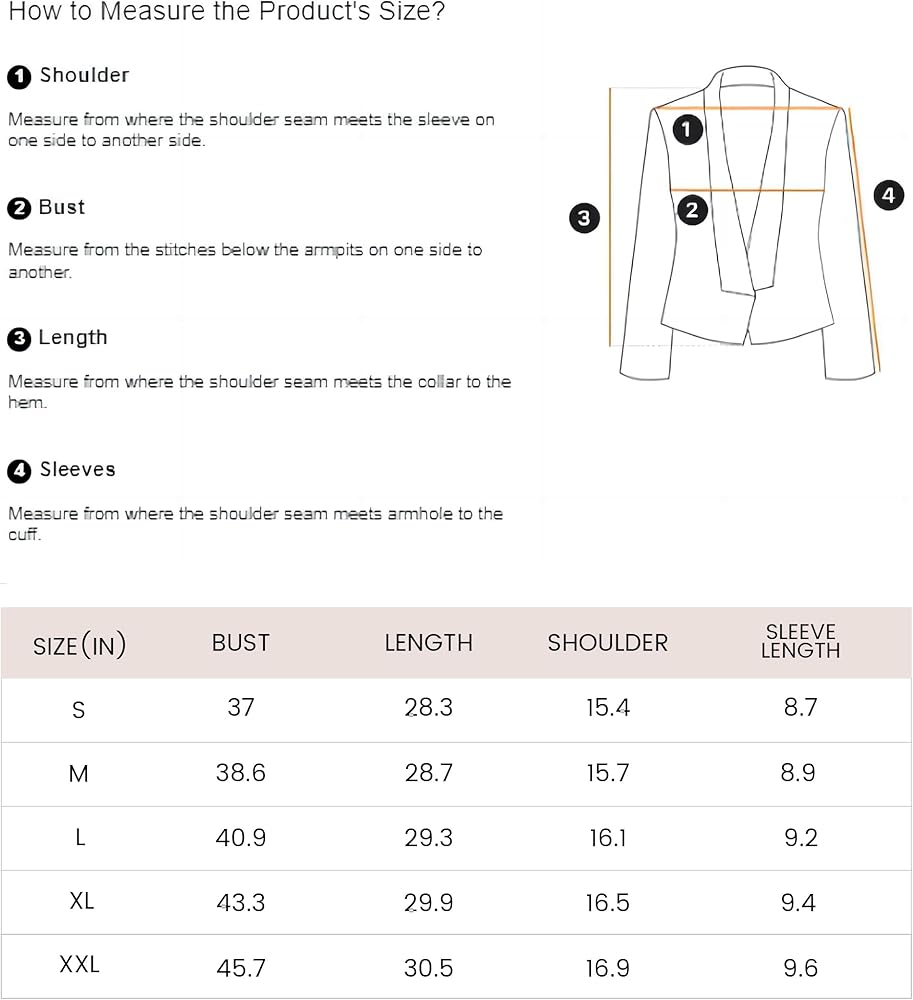Click the SIZE (IN) column header
This screenshot has width=913, height=1000.
click(80, 646)
